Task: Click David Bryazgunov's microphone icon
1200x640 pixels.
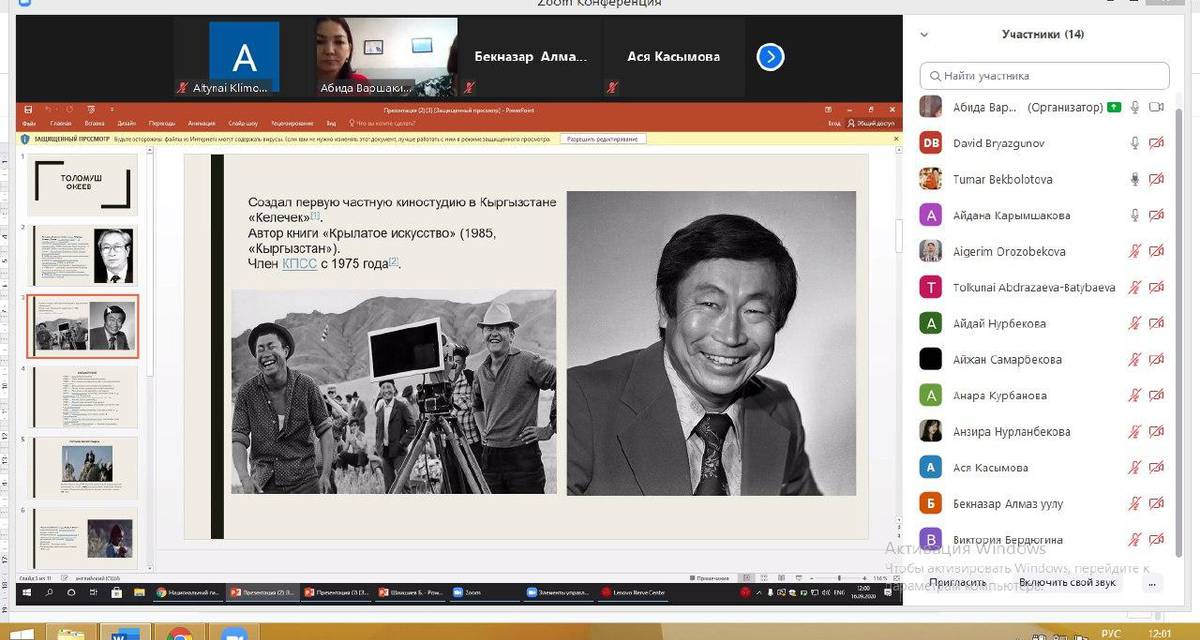Action: (1135, 143)
